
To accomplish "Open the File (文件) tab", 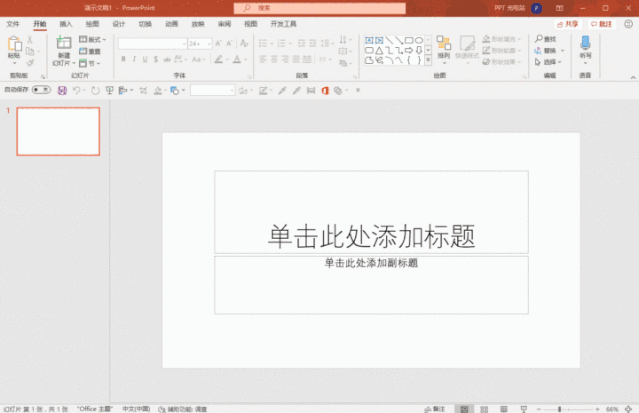I will coord(13,24).
